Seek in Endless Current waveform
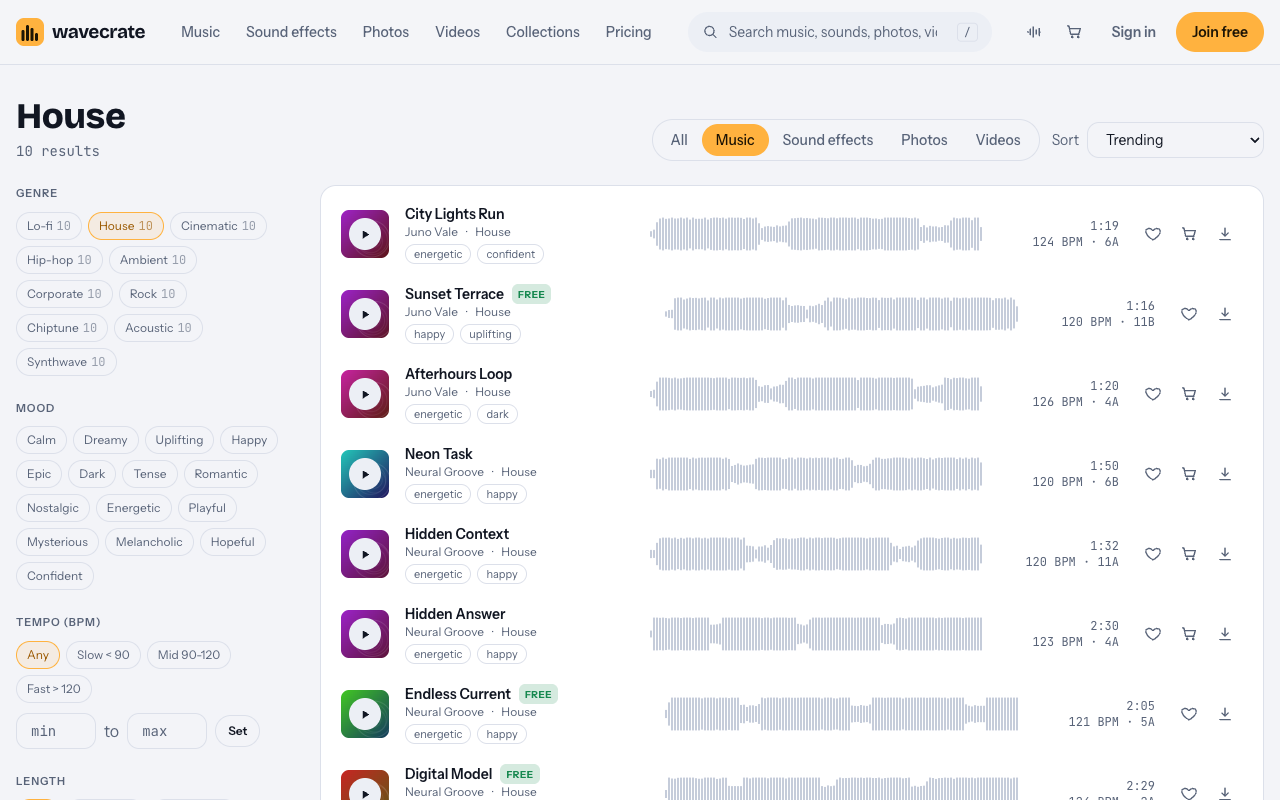The width and height of the screenshot is (1280, 800). click(842, 714)
